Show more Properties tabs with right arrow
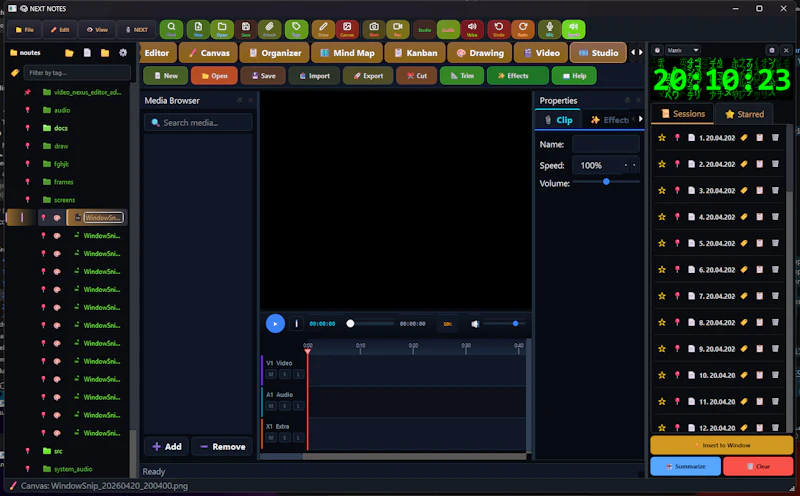 click(x=640, y=119)
